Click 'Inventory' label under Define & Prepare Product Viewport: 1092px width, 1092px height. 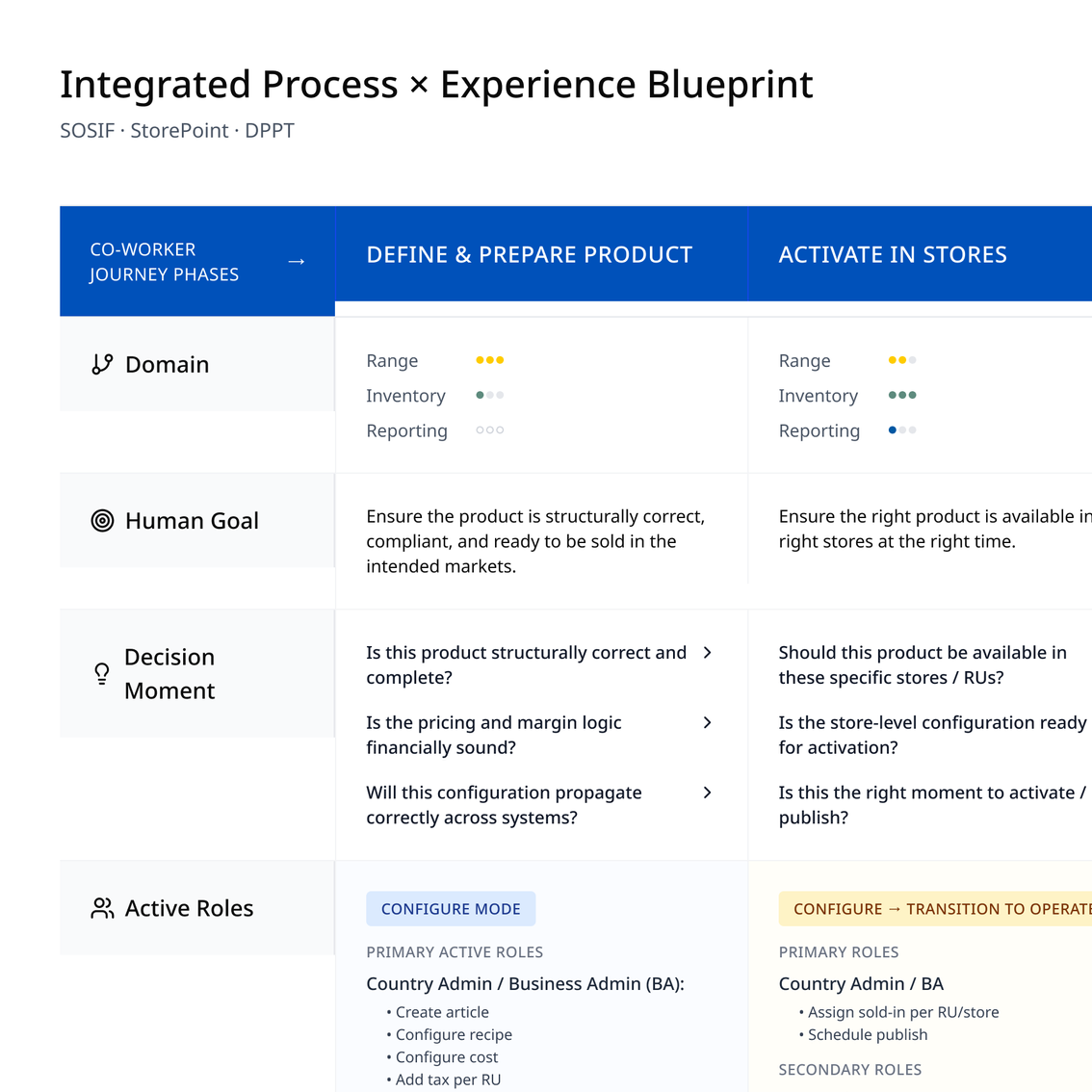coord(406,396)
